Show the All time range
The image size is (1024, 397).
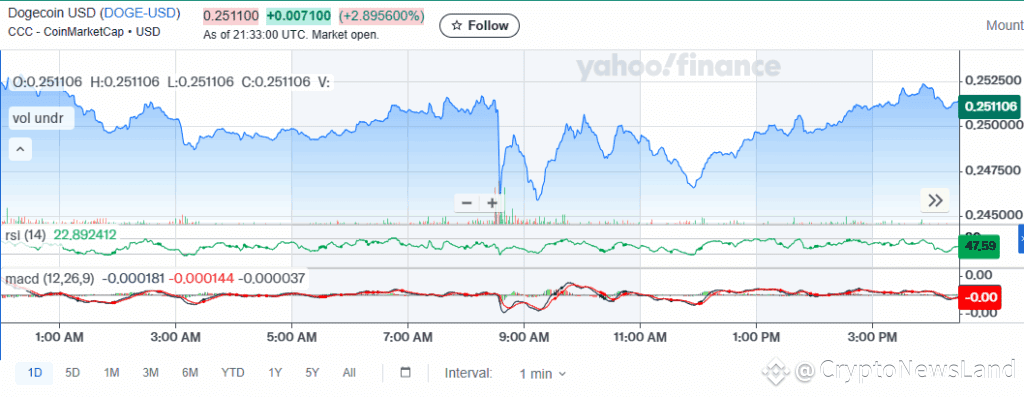pos(349,373)
